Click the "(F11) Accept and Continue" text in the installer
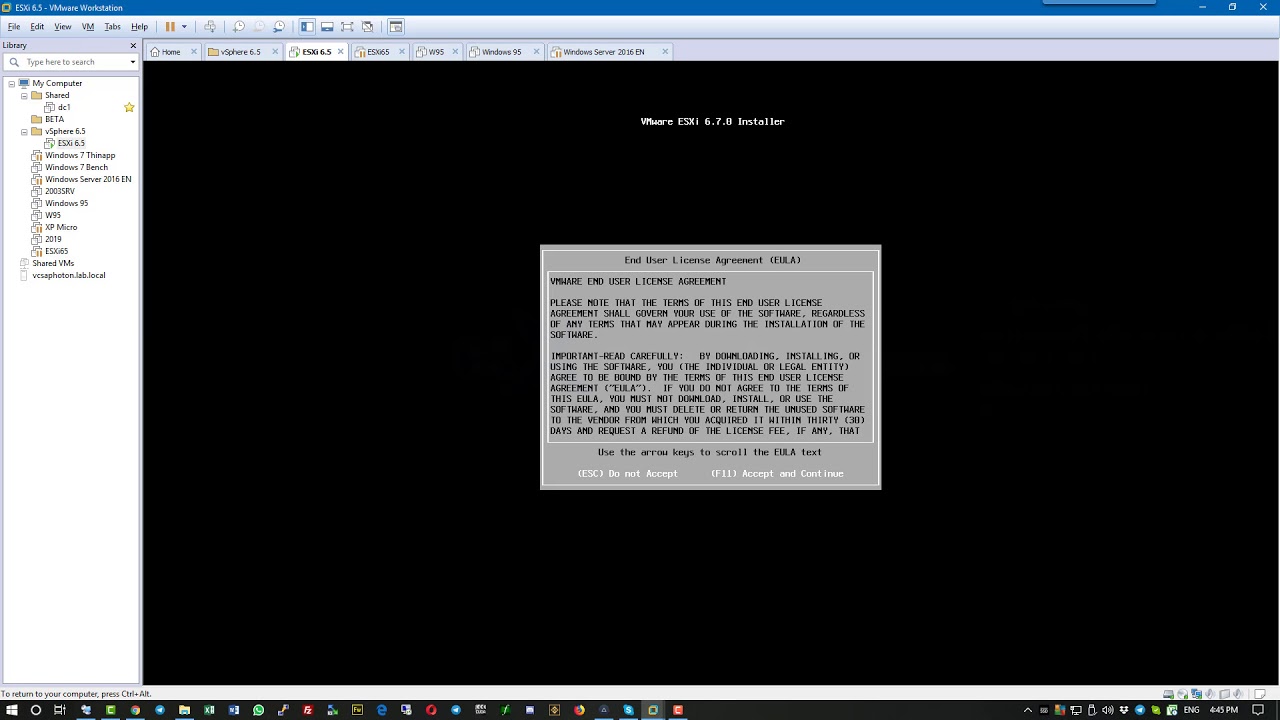This screenshot has width=1280, height=720. pos(777,474)
